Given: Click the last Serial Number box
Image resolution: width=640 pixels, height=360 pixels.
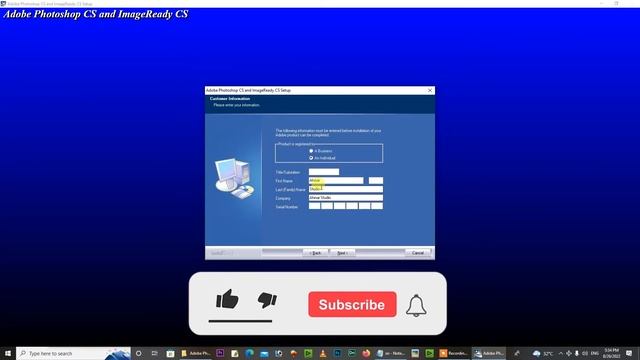Looking at the screenshot, I should 377,206.
